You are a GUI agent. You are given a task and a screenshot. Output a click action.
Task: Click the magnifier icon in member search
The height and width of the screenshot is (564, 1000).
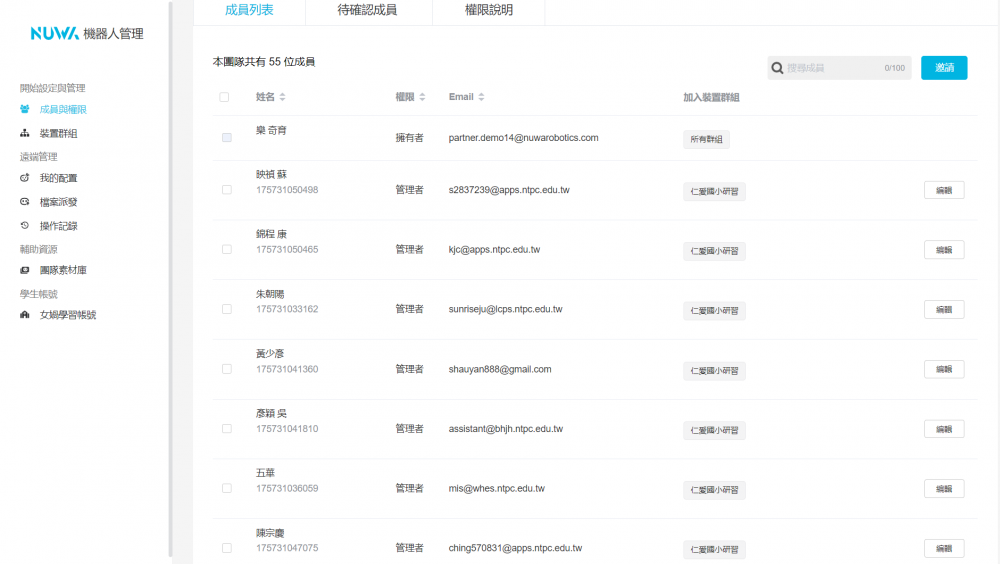(x=777, y=68)
